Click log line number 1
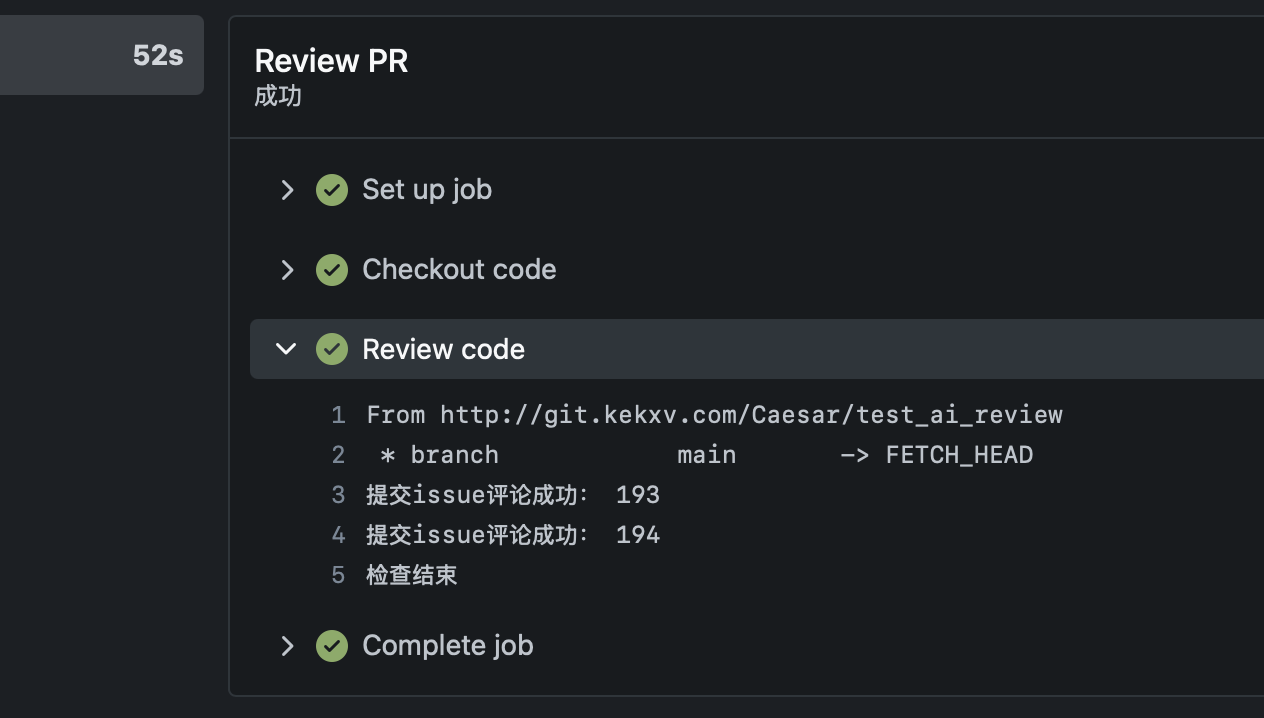This screenshot has height=718, width=1264. tap(338, 415)
